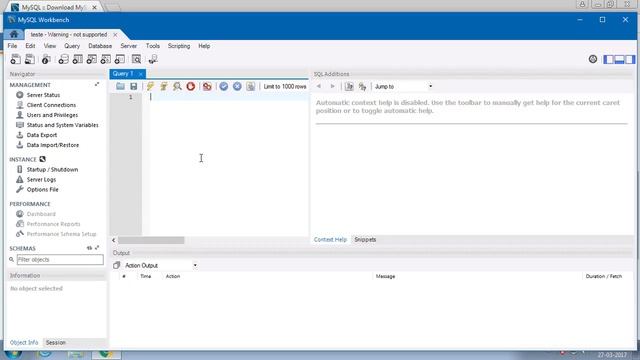The image size is (640, 360).
Task: Toggle bottom output panel visibility
Action: pos(619,59)
